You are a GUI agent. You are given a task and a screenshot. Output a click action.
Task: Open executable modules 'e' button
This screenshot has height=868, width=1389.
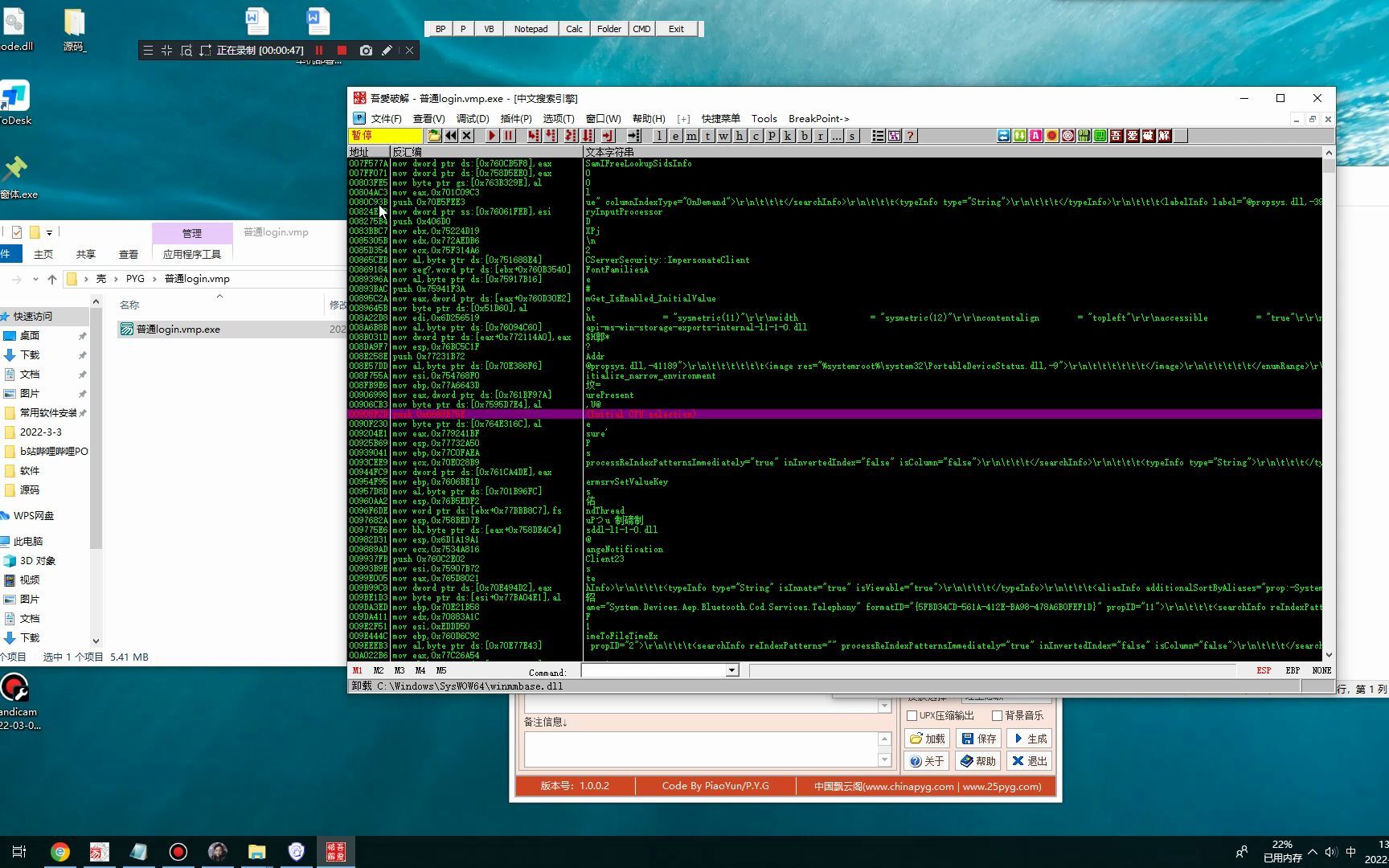675,136
